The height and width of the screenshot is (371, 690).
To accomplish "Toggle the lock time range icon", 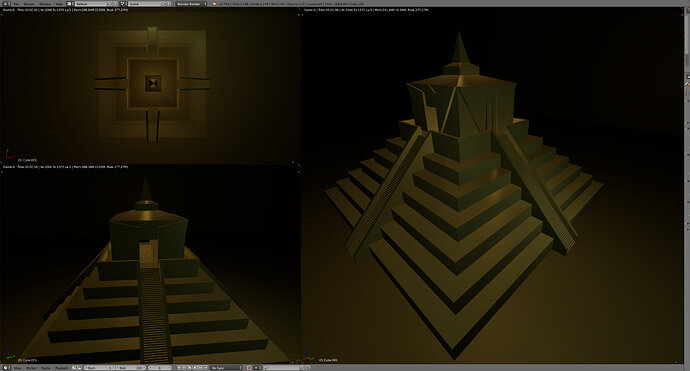I will 80,367.
